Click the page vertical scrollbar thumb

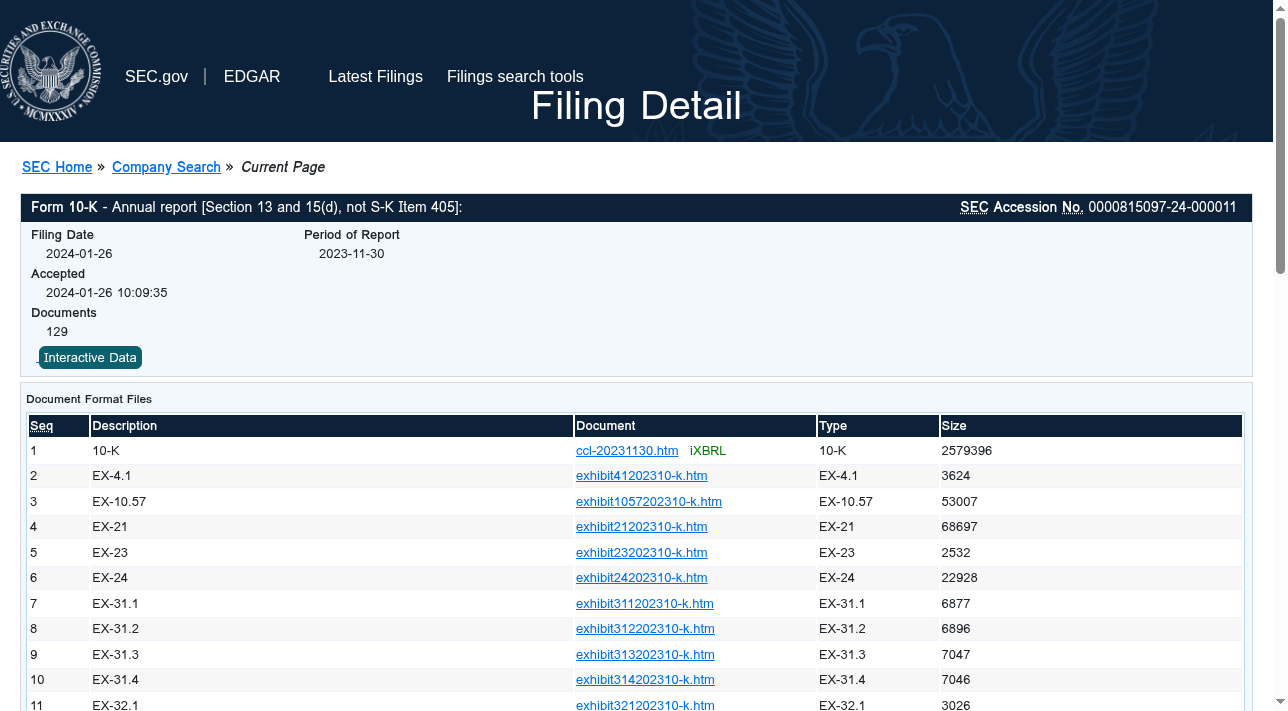click(1280, 145)
